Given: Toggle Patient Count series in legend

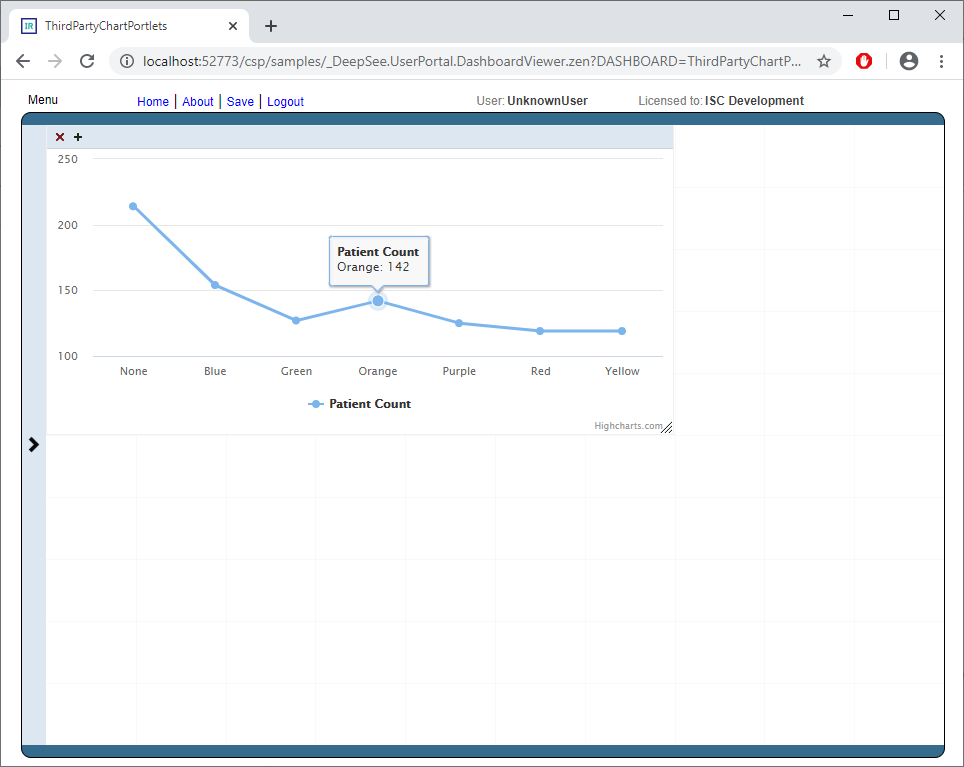Looking at the screenshot, I should coord(360,404).
